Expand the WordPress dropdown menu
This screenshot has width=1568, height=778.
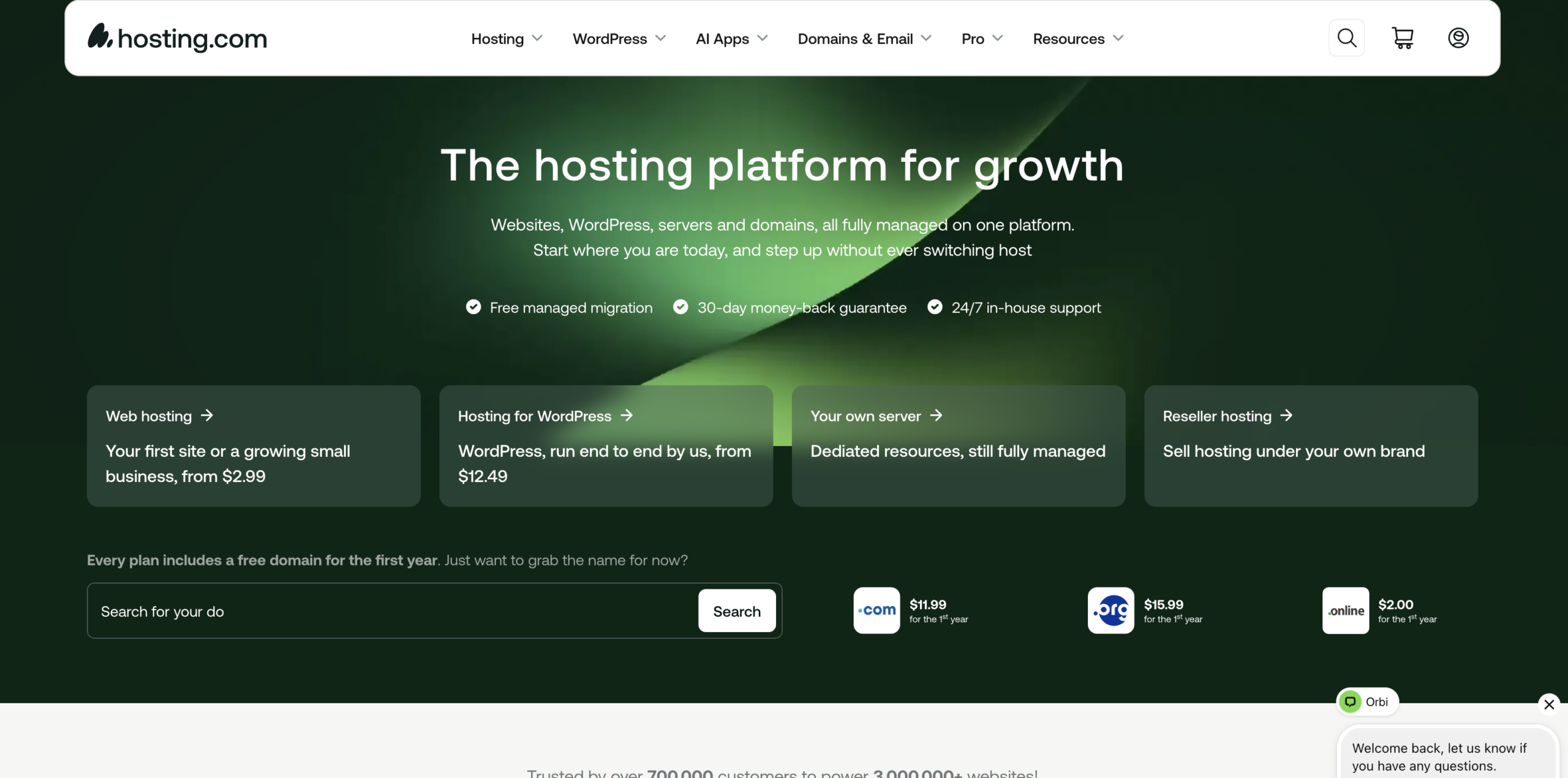[x=619, y=39]
